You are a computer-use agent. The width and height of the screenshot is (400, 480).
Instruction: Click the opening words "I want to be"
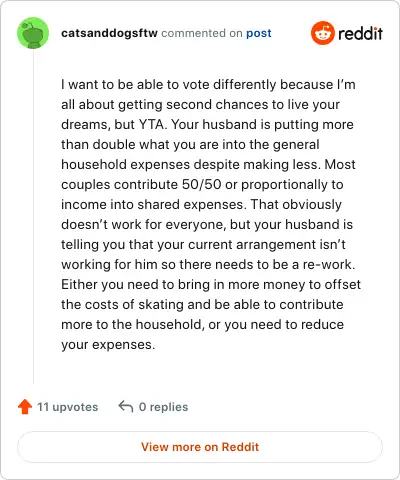pyautogui.click(x=97, y=84)
